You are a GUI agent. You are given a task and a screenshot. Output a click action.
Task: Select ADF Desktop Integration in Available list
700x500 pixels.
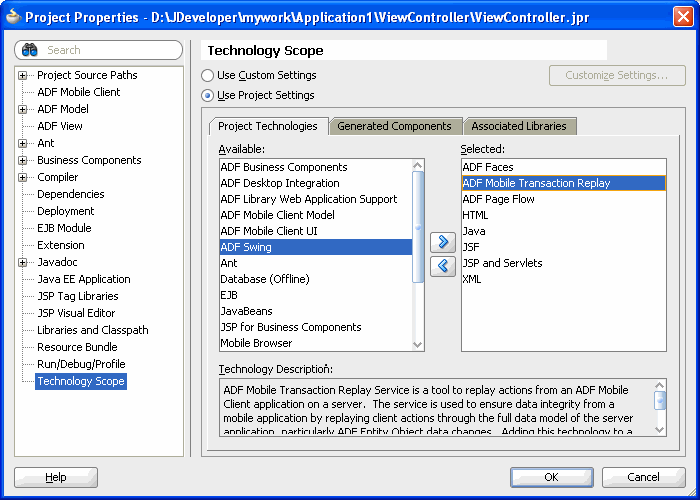coord(316,183)
